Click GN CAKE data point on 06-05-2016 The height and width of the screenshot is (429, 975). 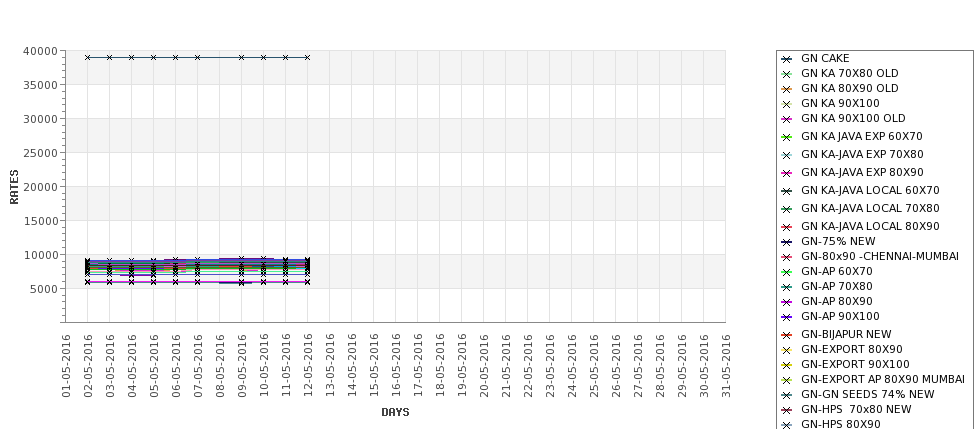pos(175,57)
